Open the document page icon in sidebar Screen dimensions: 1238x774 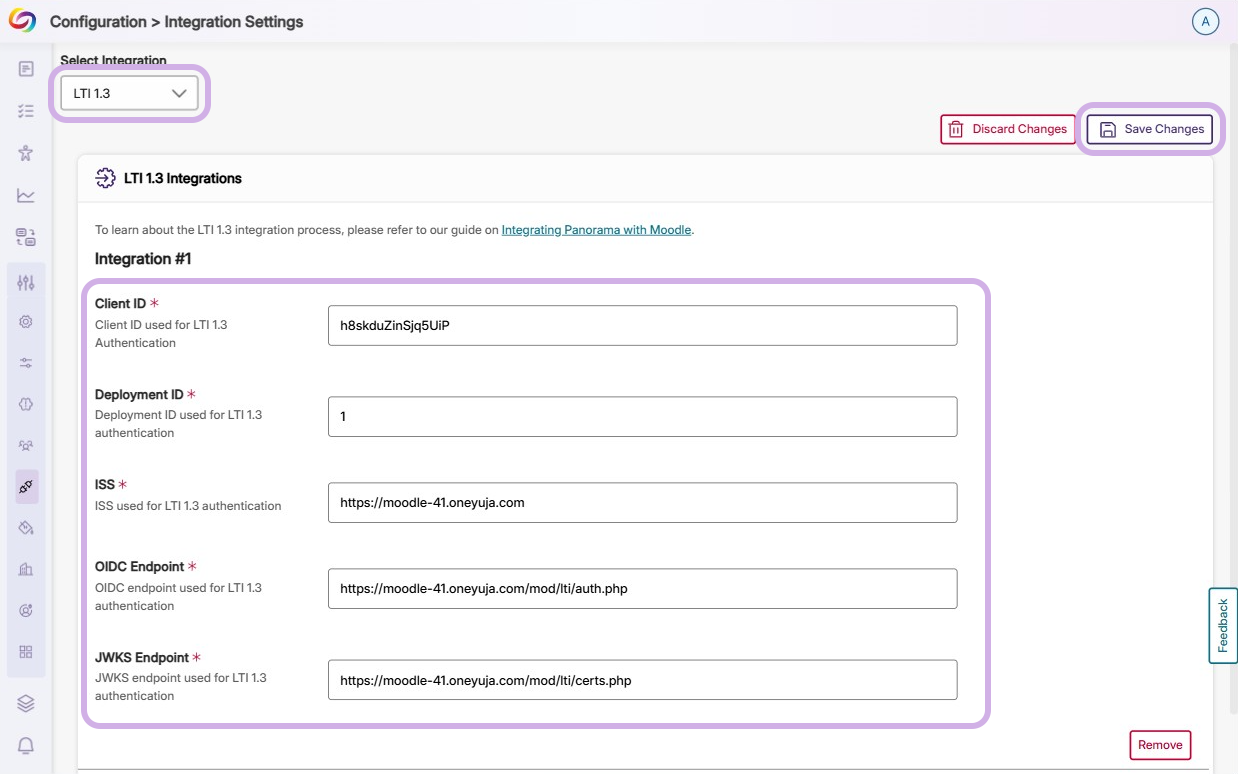pyautogui.click(x=26, y=69)
